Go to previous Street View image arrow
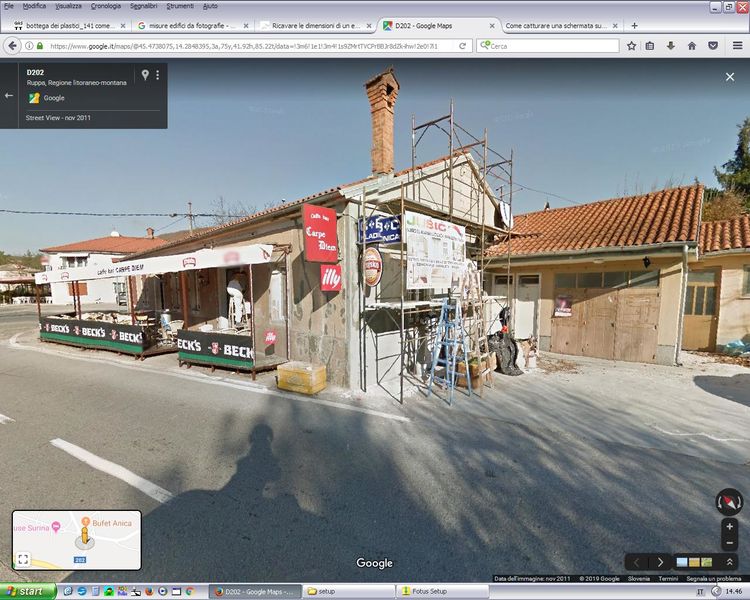 (x=637, y=562)
